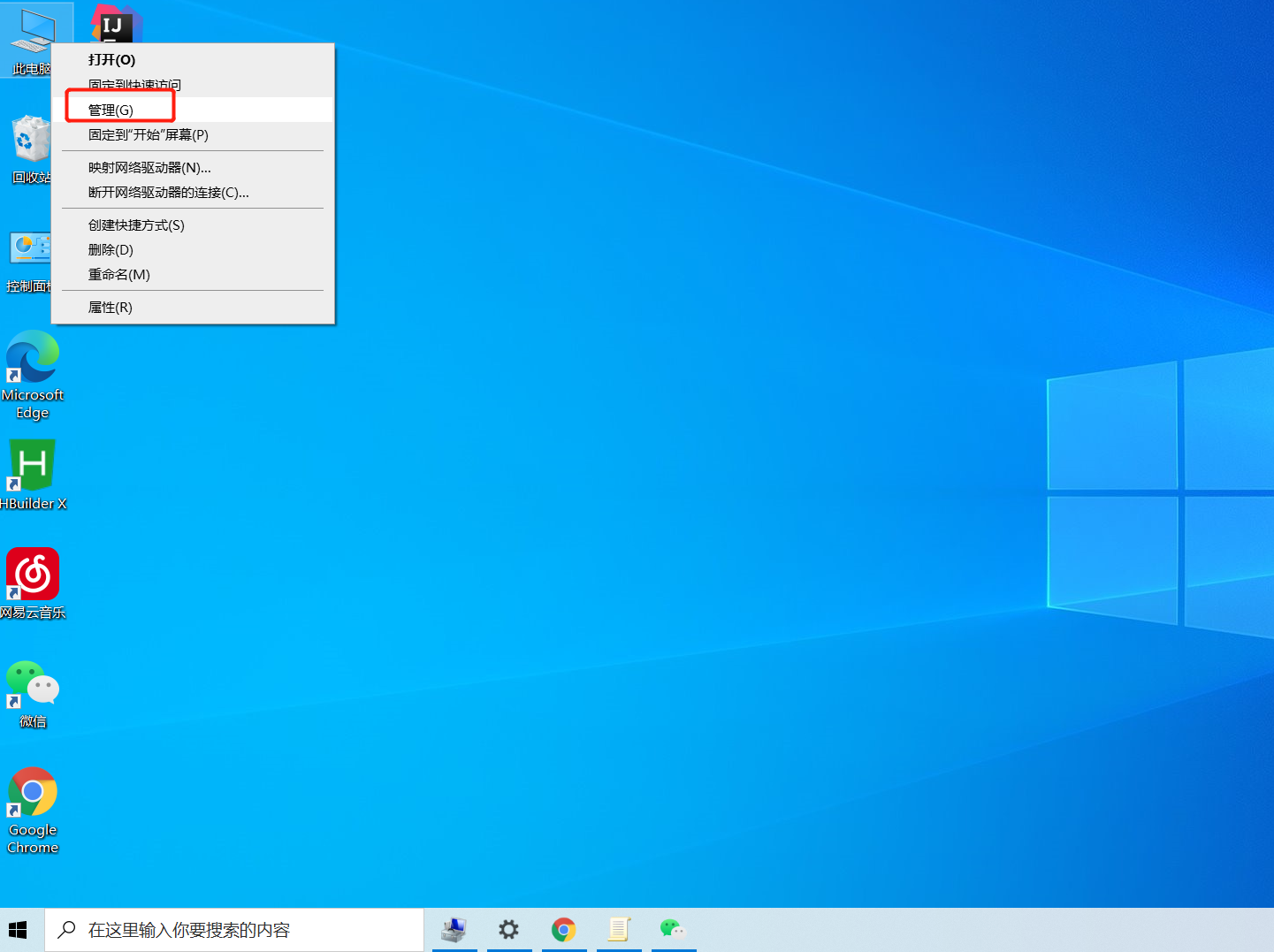Image resolution: width=1274 pixels, height=952 pixels.
Task: Click the taskbar search box 在这里输入你要搜索的内容
Action: click(x=234, y=930)
